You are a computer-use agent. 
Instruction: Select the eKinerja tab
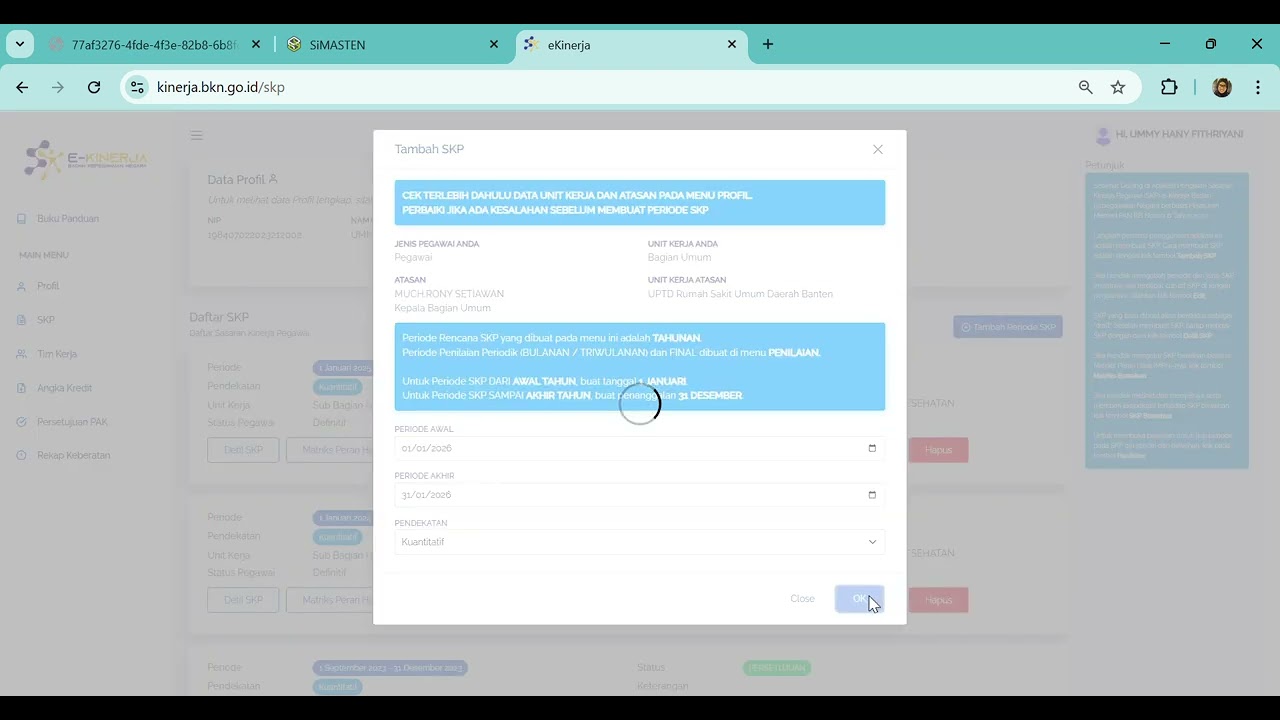tap(631, 45)
